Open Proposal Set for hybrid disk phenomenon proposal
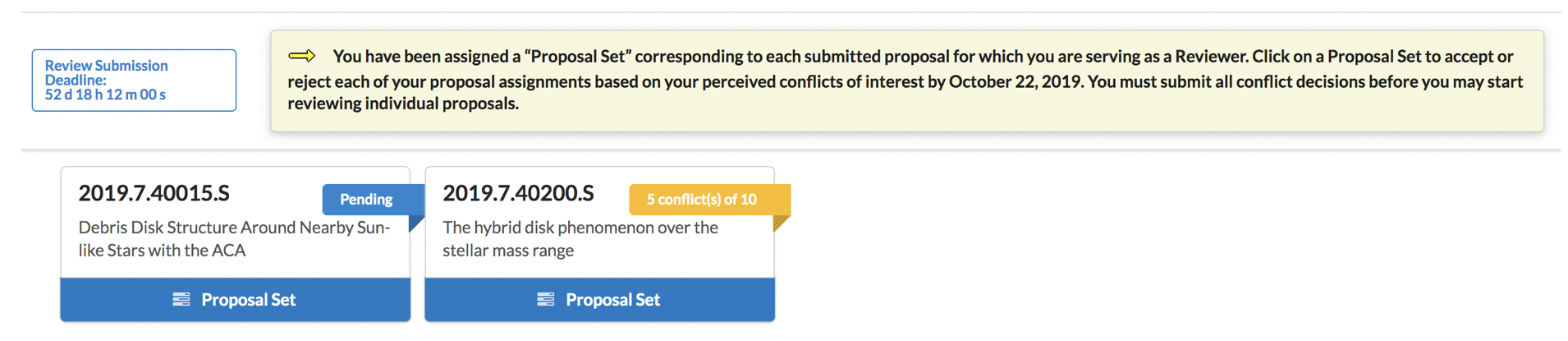 (x=599, y=299)
